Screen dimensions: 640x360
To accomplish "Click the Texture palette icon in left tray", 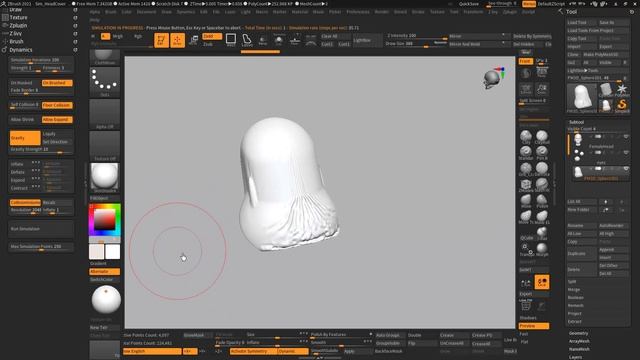I will tap(5, 18).
